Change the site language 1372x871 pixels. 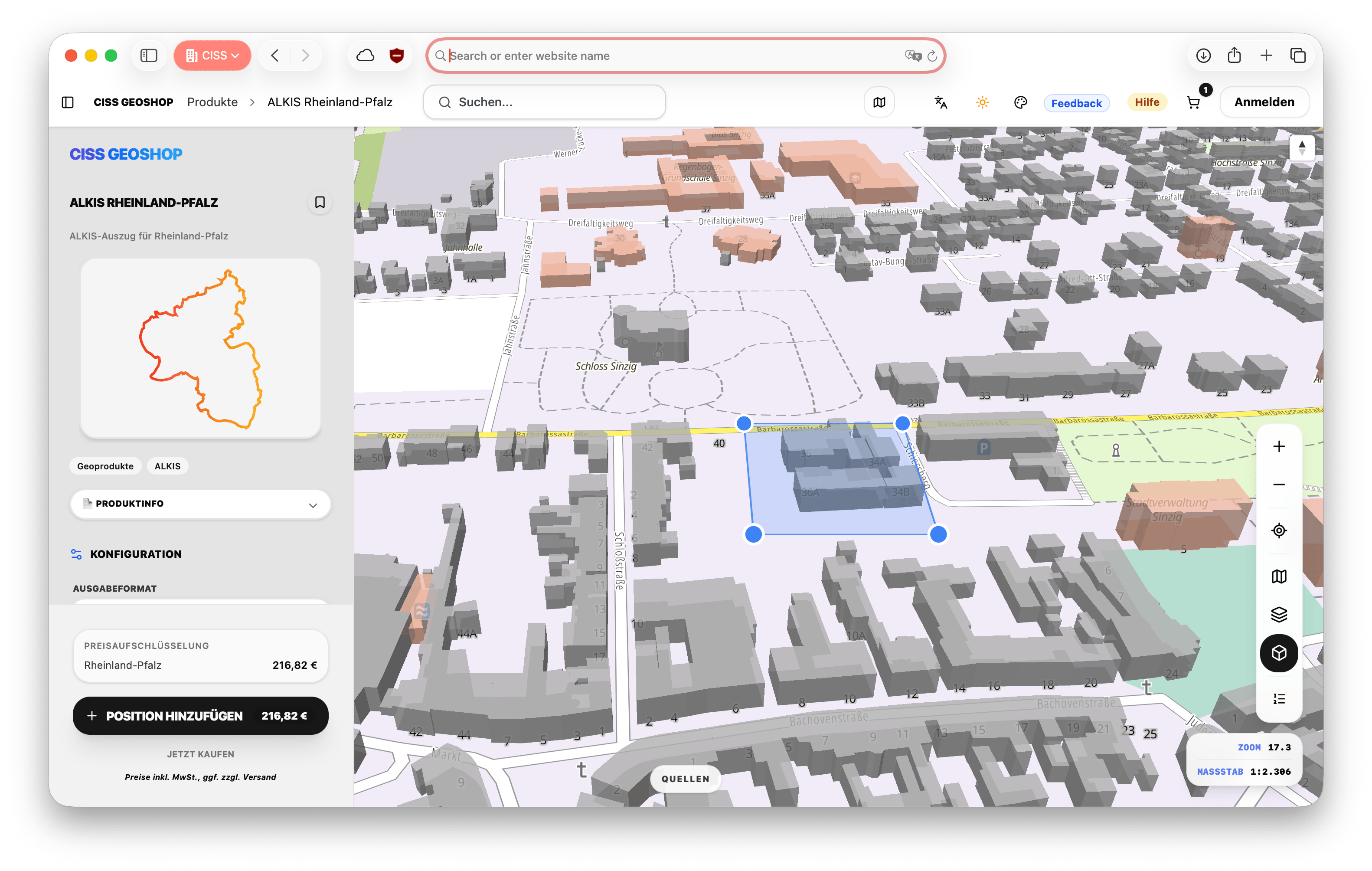coord(941,102)
